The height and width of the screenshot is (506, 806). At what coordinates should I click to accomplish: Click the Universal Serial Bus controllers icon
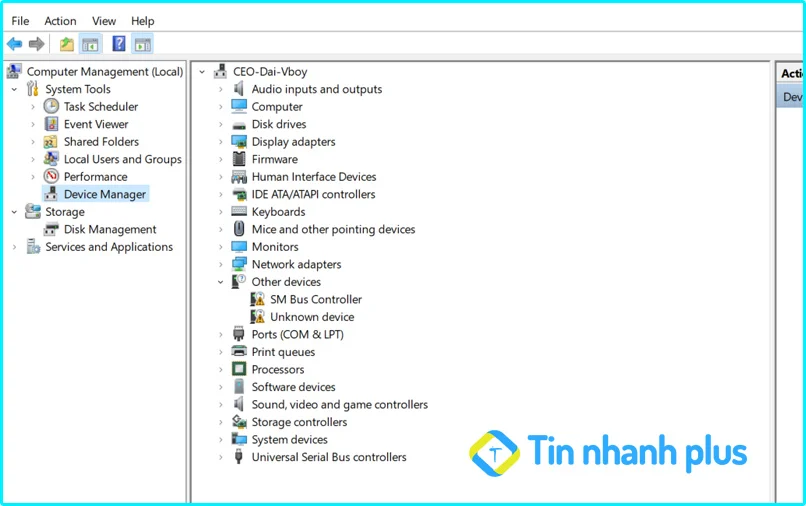[239, 457]
